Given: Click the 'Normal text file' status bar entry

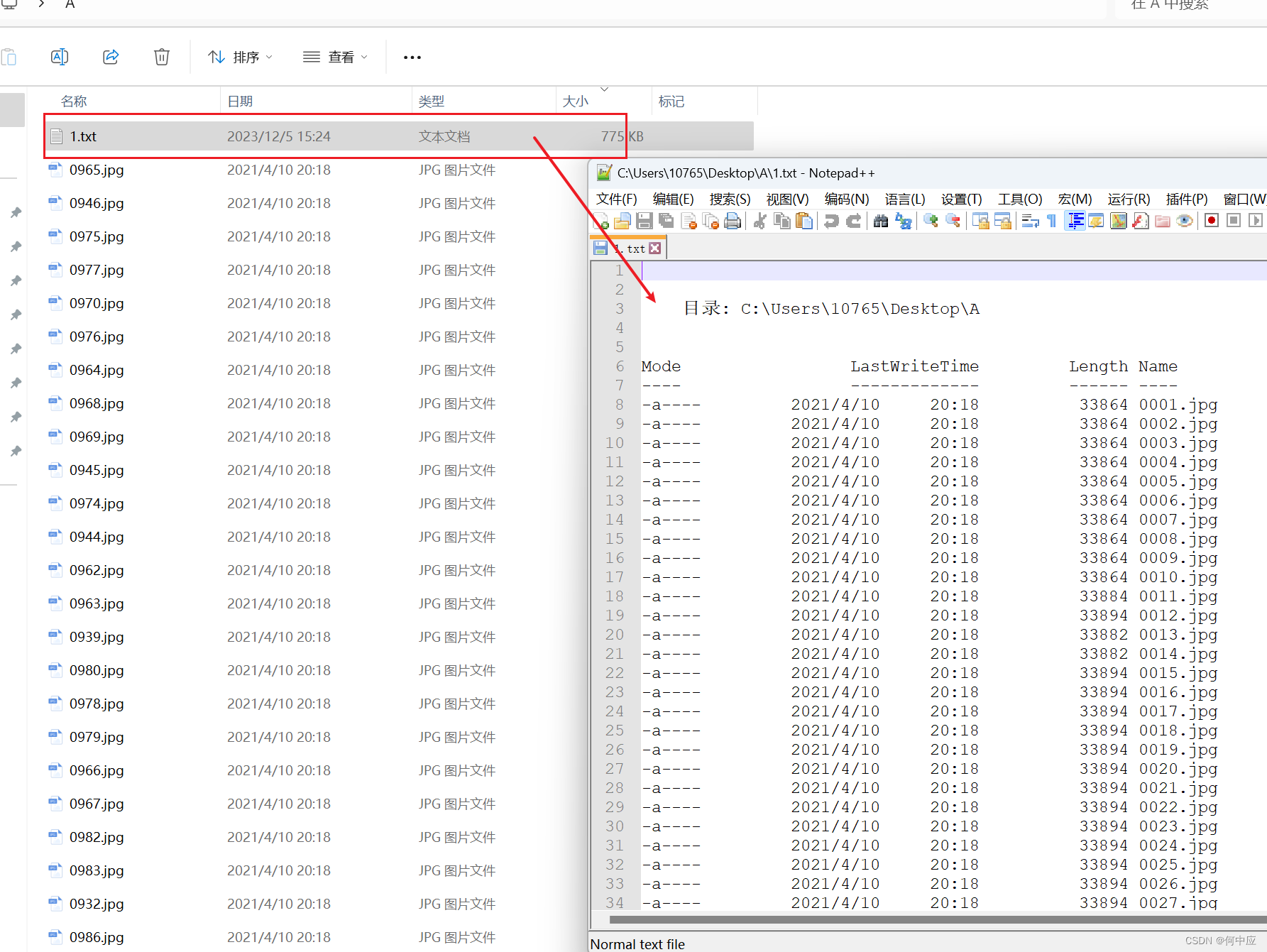Looking at the screenshot, I should coord(637,944).
